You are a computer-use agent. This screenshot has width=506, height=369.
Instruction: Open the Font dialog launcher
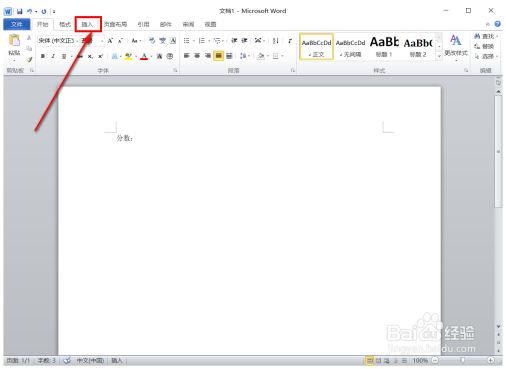click(x=175, y=70)
